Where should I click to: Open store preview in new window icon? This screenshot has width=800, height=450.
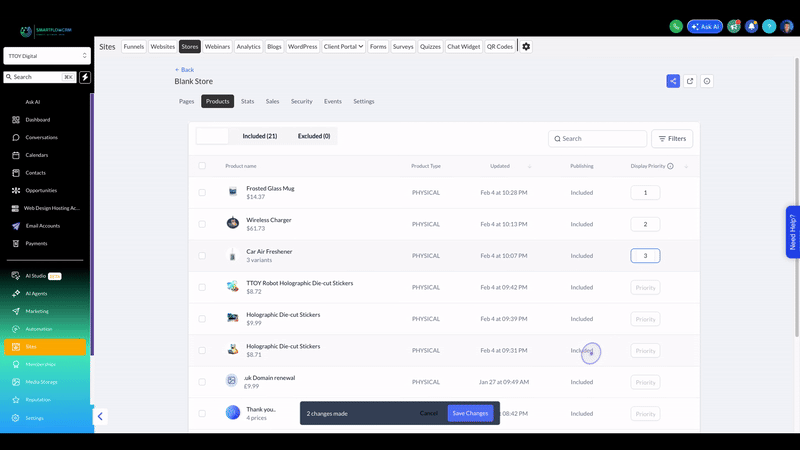click(x=690, y=81)
